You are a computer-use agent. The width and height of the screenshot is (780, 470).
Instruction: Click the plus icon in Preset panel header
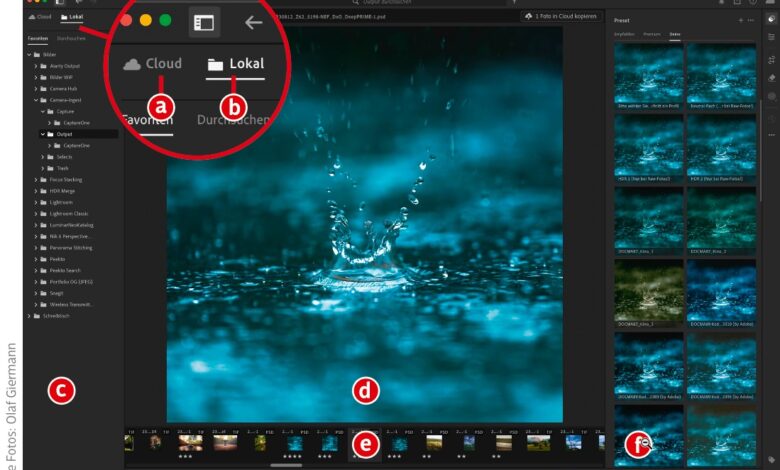click(x=741, y=20)
